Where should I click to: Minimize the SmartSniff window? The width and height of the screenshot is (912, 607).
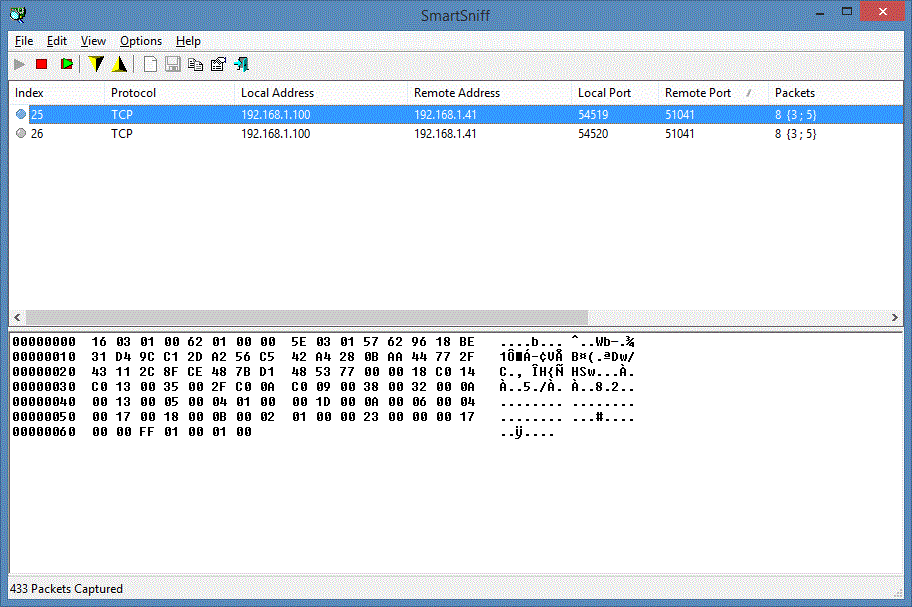(820, 13)
